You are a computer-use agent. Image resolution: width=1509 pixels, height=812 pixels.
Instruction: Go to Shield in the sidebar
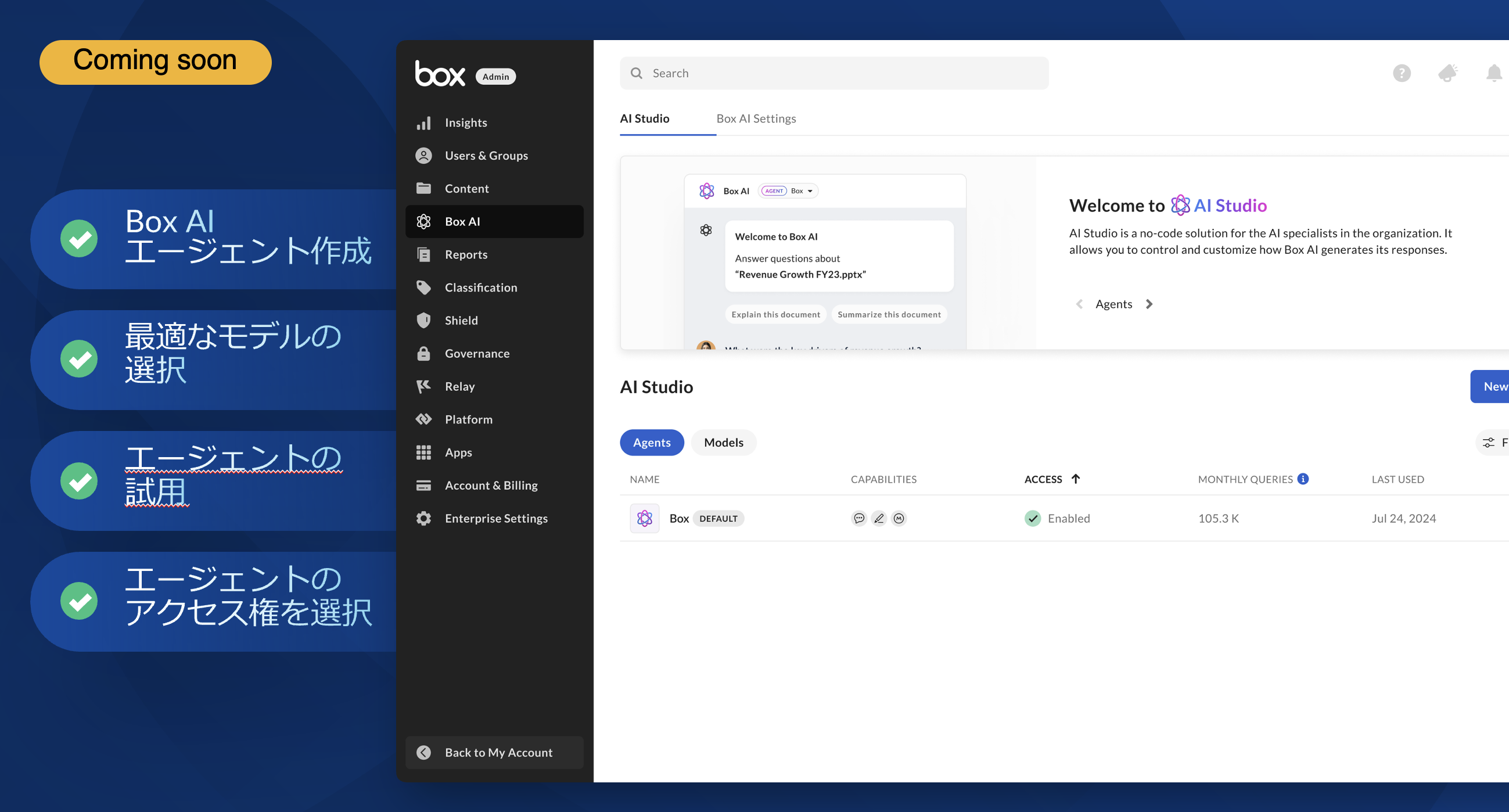coord(461,321)
